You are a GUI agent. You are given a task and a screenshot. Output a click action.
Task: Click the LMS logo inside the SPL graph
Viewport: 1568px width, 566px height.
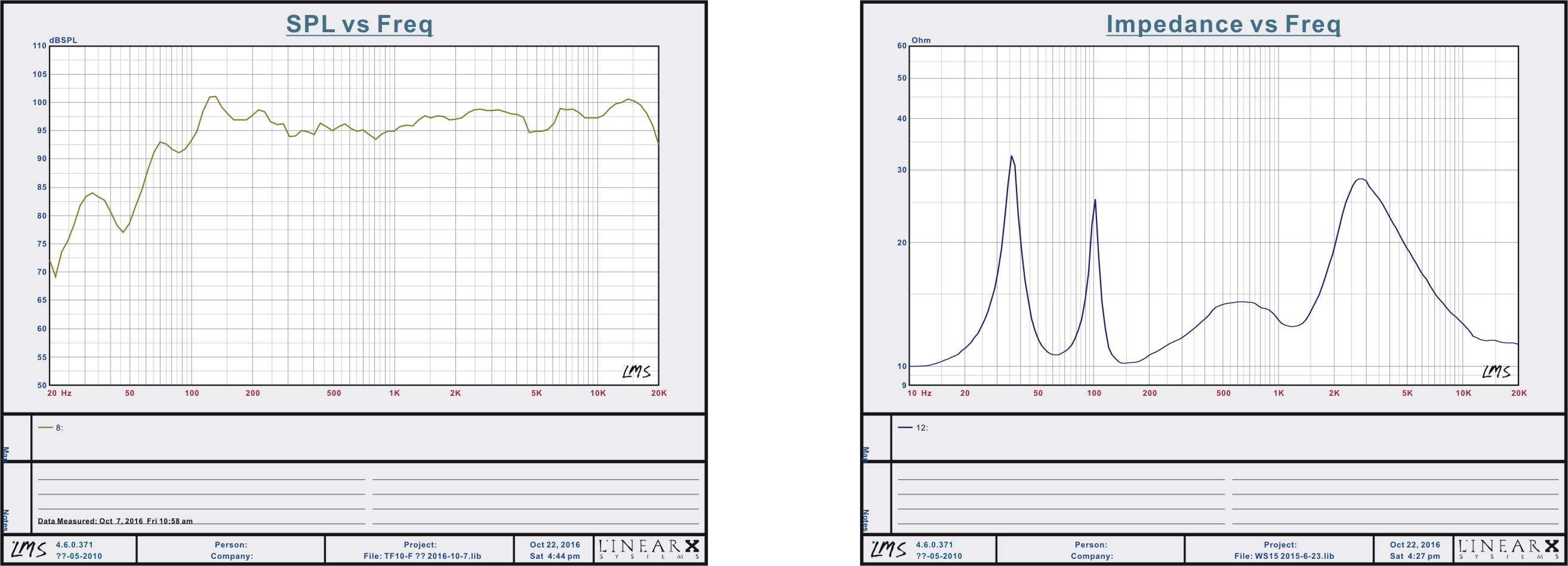(x=636, y=371)
